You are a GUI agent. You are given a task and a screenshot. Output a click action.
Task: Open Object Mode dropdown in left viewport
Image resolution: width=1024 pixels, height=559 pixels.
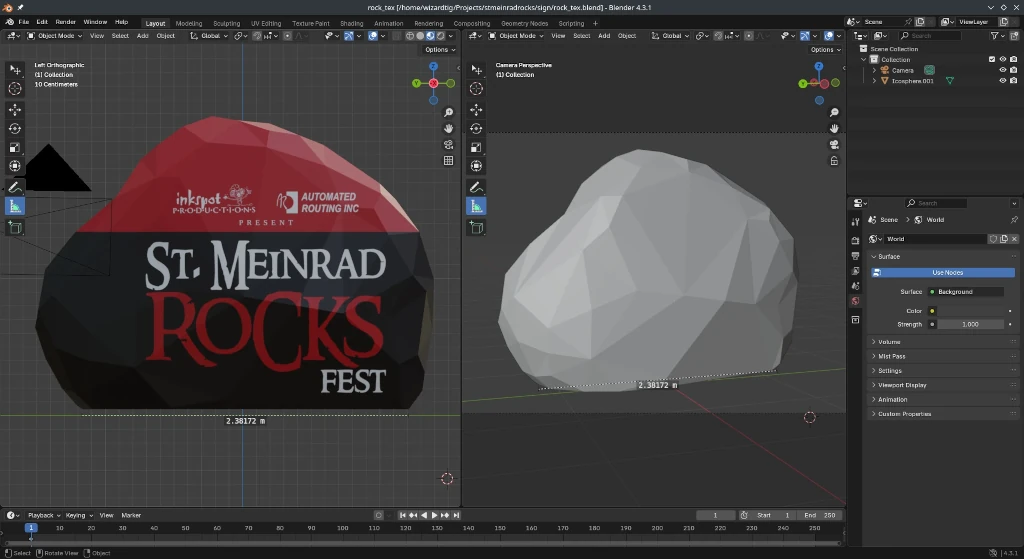pos(55,36)
